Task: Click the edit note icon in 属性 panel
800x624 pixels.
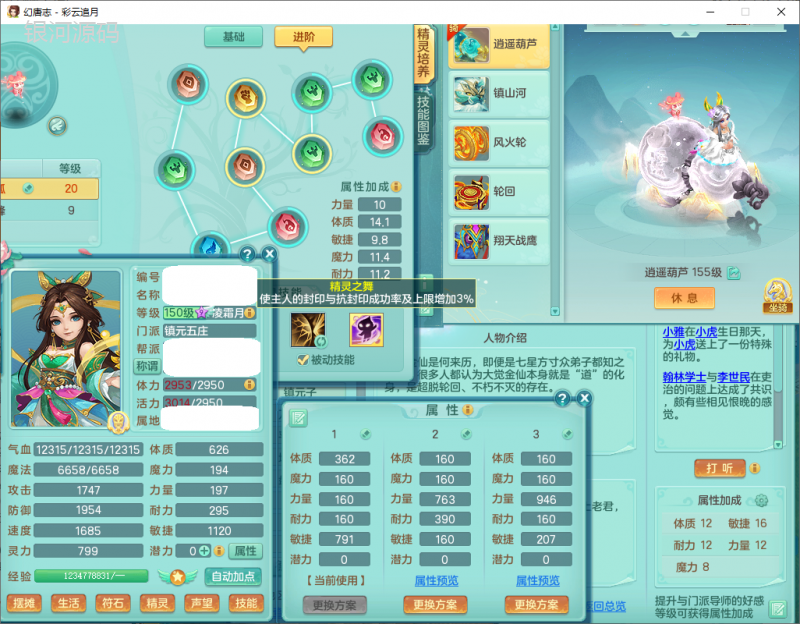Action: coord(298,417)
